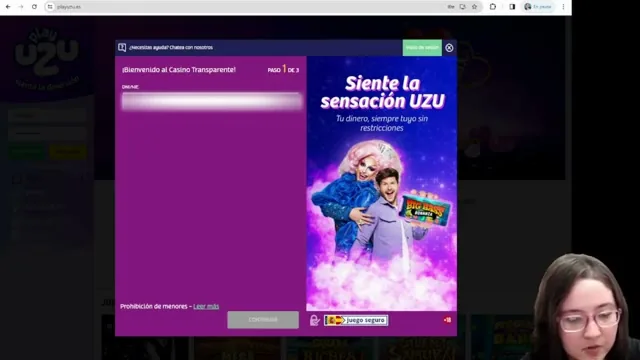This screenshot has width=640, height=360.
Task: Open the browser extensions puzzle icon
Action: click(x=493, y=7)
